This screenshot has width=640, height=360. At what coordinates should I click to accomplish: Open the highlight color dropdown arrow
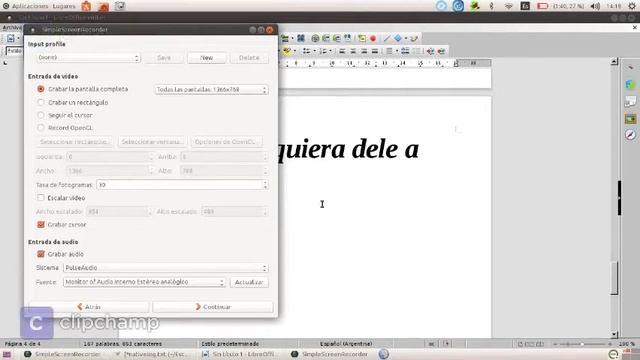pyautogui.click(x=295, y=51)
